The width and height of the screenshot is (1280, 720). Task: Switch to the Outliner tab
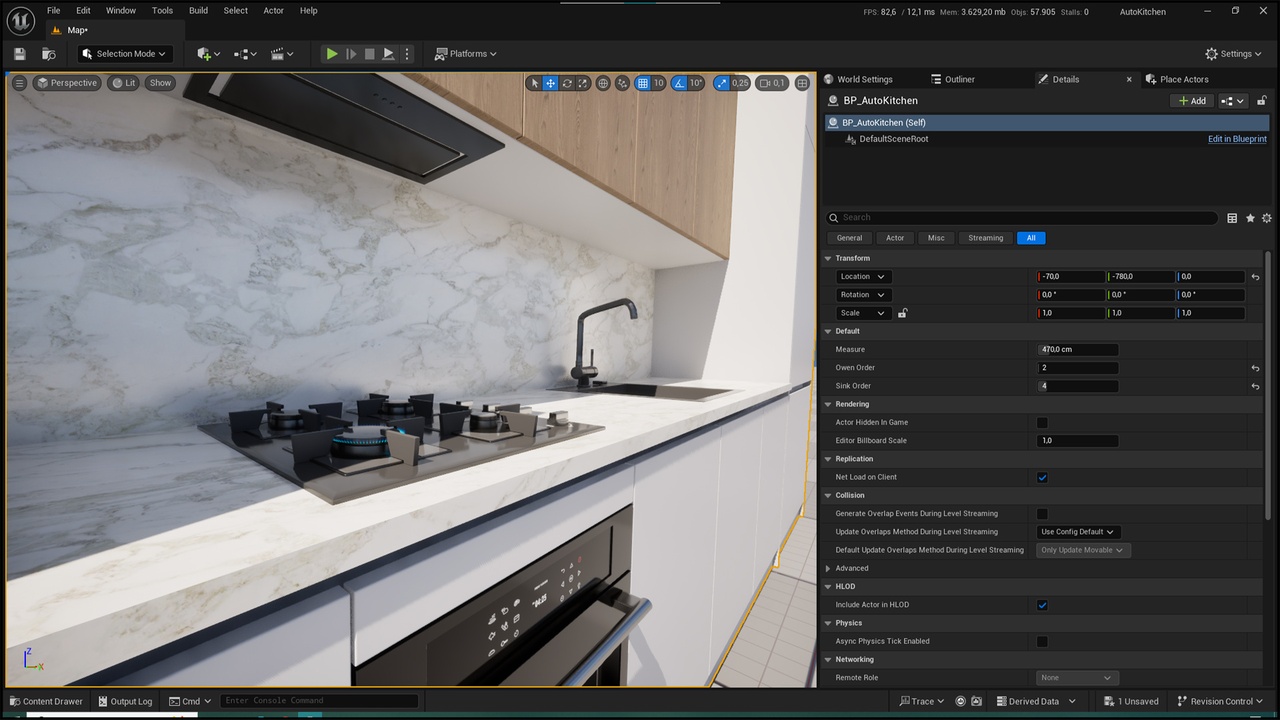click(x=959, y=79)
